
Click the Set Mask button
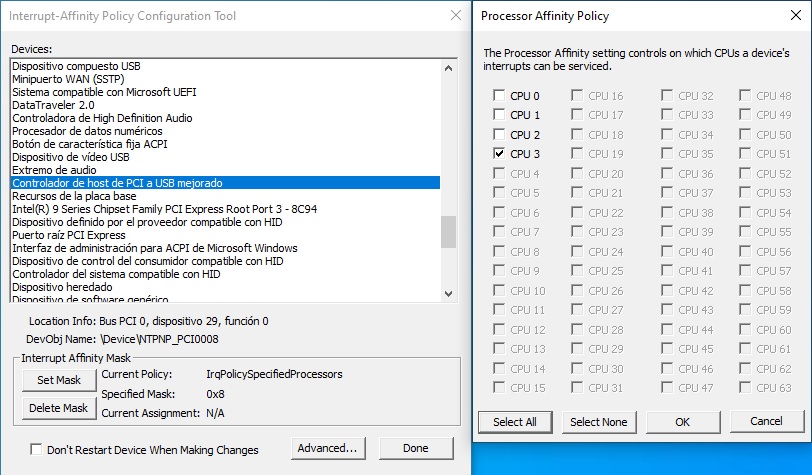click(59, 380)
